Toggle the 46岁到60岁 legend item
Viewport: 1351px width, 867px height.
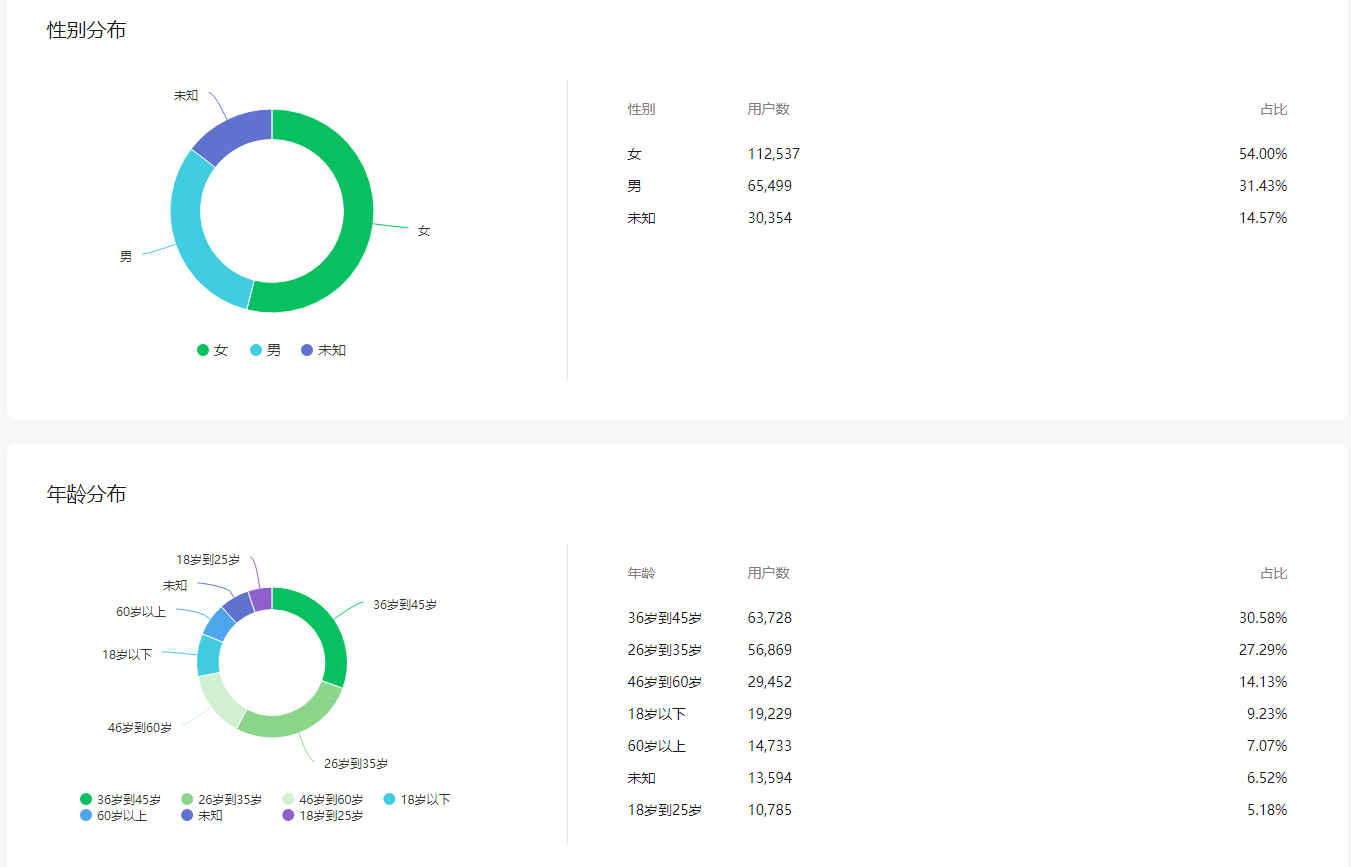323,800
